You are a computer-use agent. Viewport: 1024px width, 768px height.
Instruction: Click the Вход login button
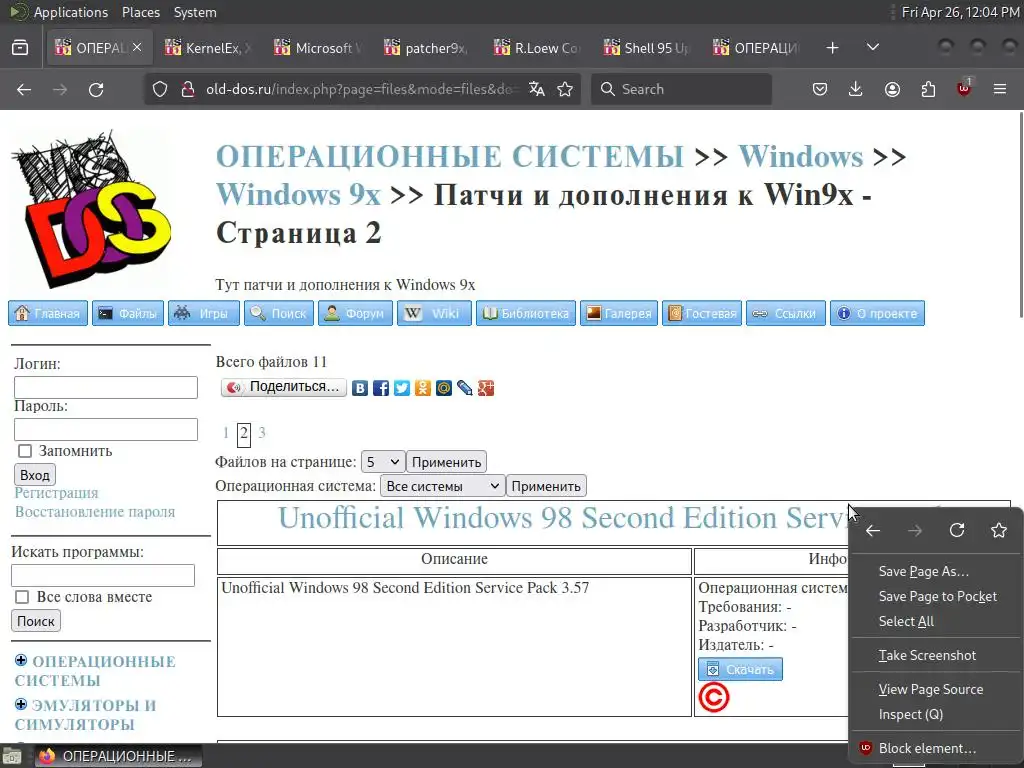click(x=35, y=475)
